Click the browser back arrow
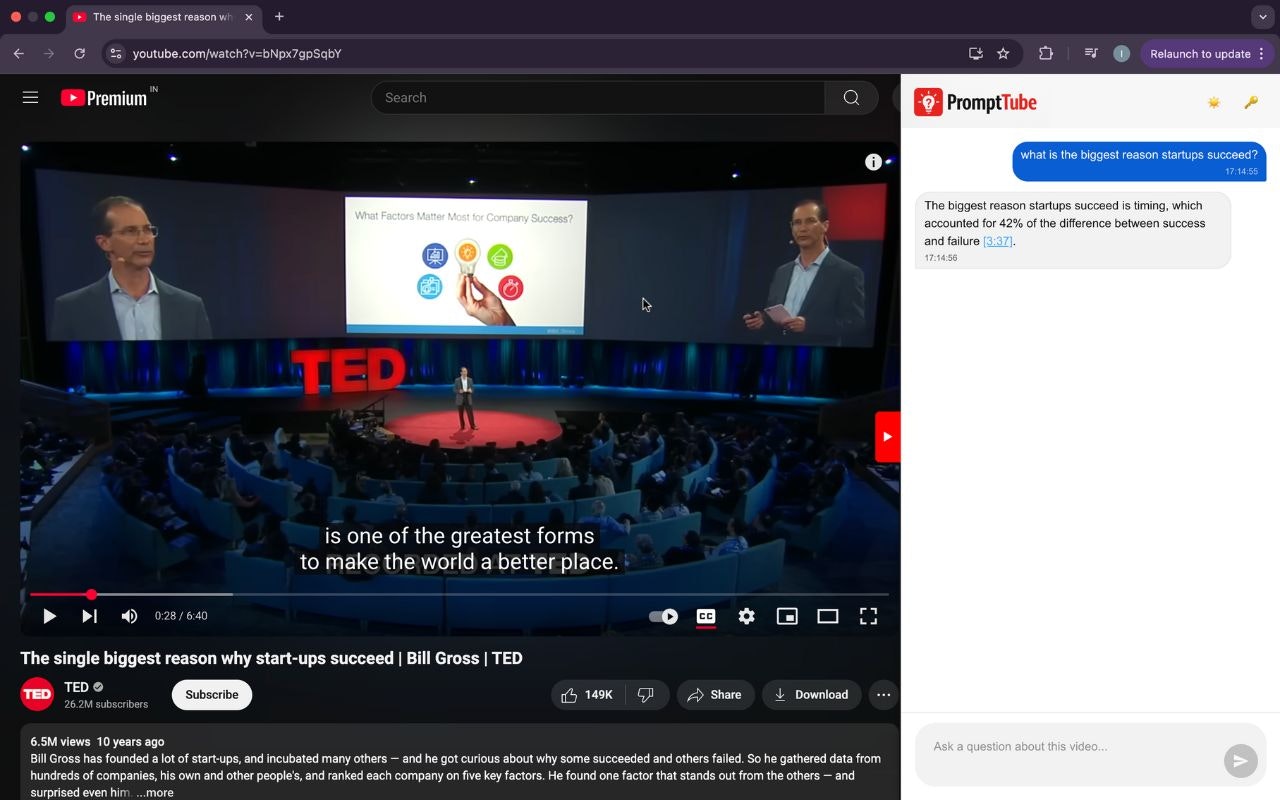Screen dimensions: 1280x800 pos(18,54)
